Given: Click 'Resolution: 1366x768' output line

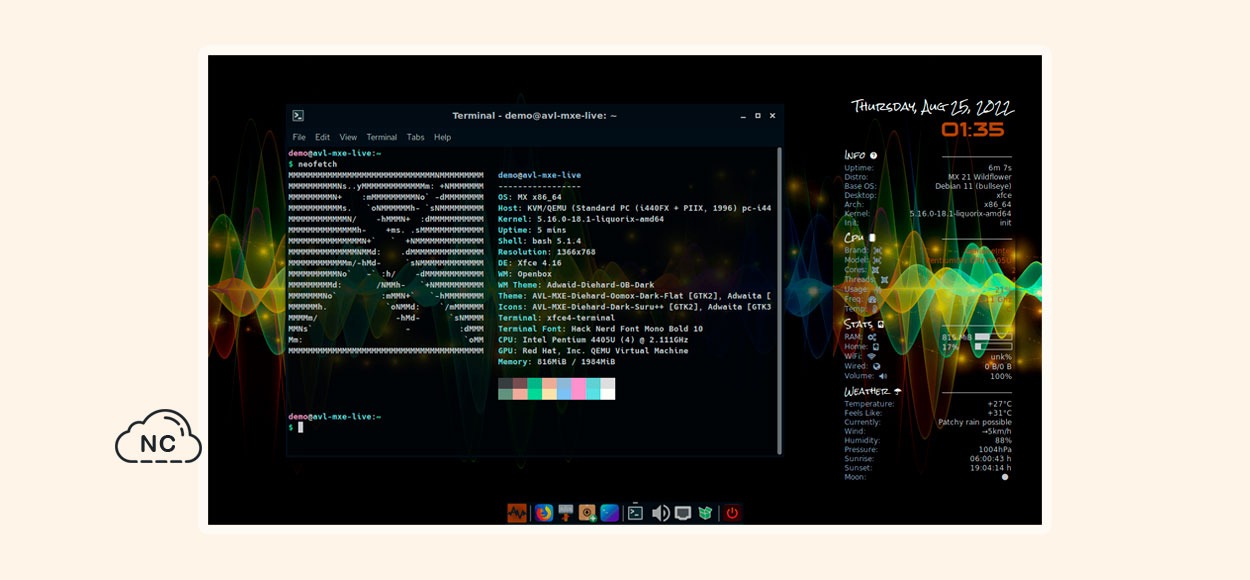Looking at the screenshot, I should tap(547, 252).
